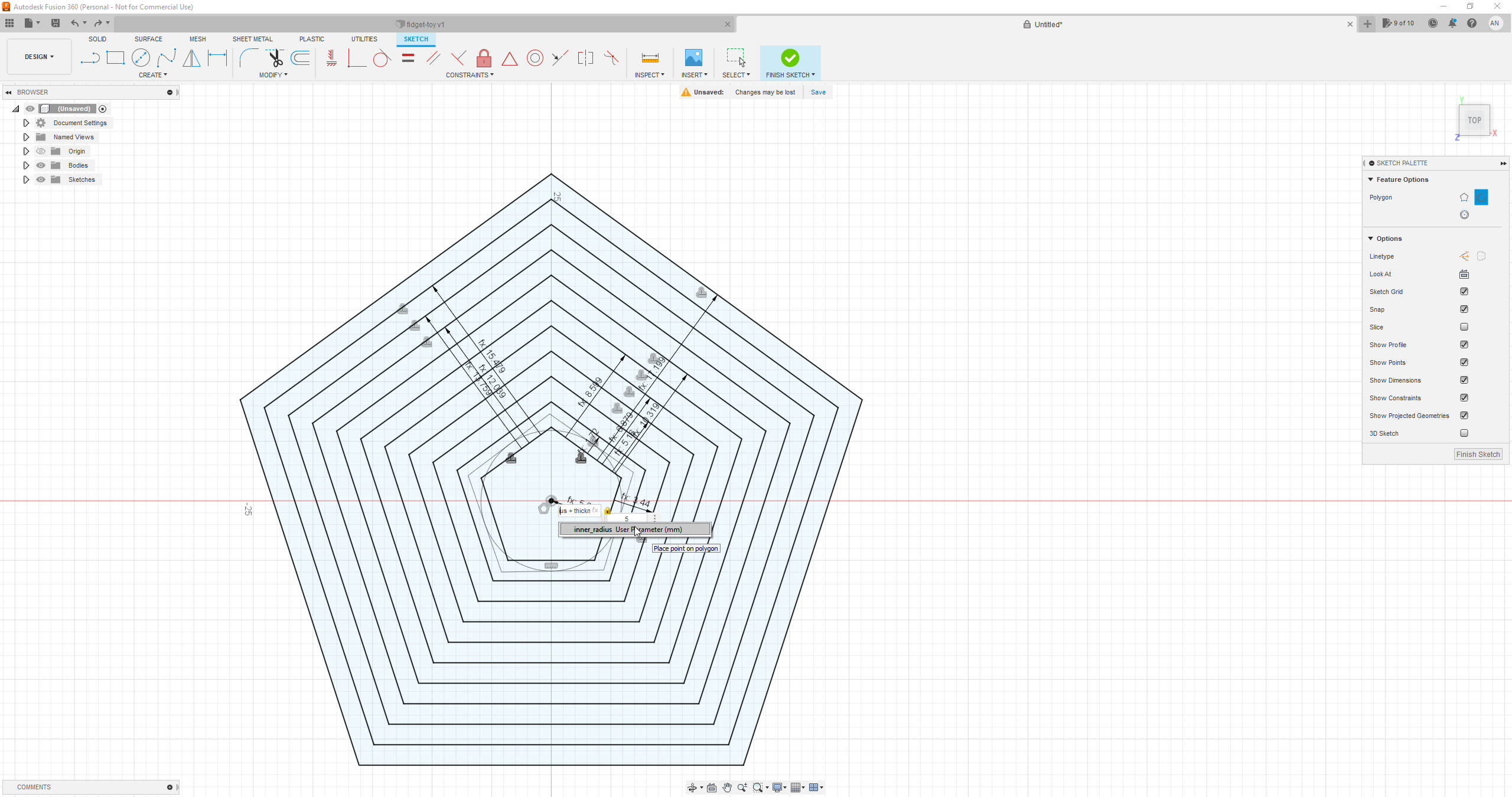The width and height of the screenshot is (1512, 797).
Task: Open the Inspect panel icon
Action: pos(649,59)
